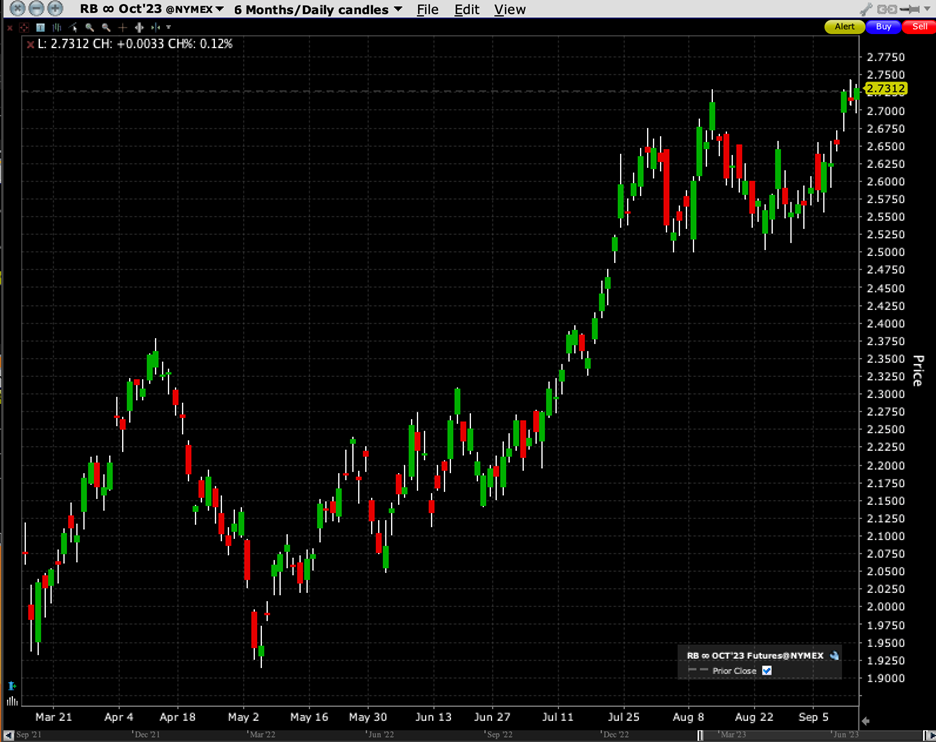Image resolution: width=936 pixels, height=742 pixels.
Task: Toggle the blue study indicator in toolbar
Action: (38, 27)
